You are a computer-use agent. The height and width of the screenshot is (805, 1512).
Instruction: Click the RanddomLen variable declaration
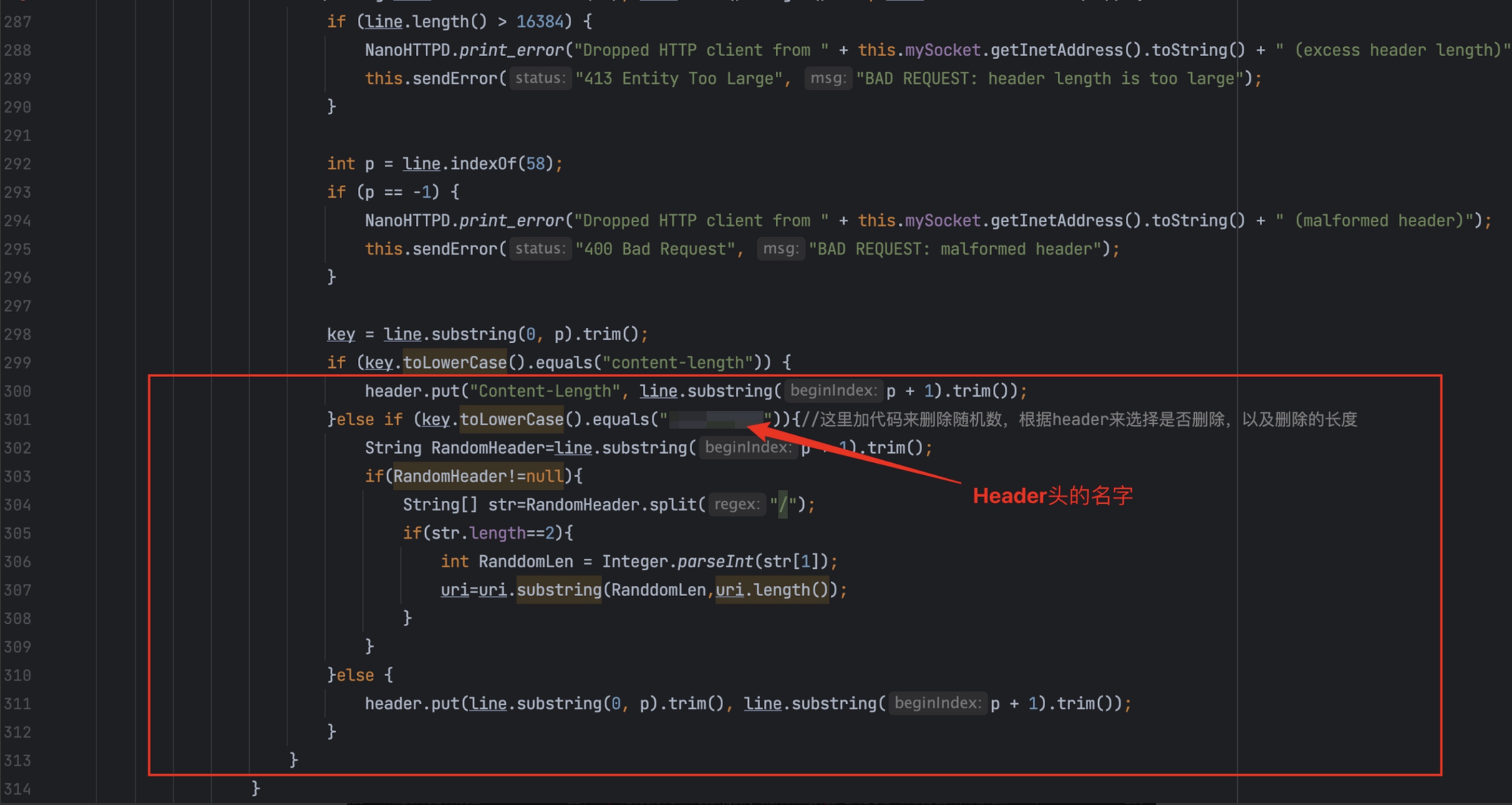point(525,562)
